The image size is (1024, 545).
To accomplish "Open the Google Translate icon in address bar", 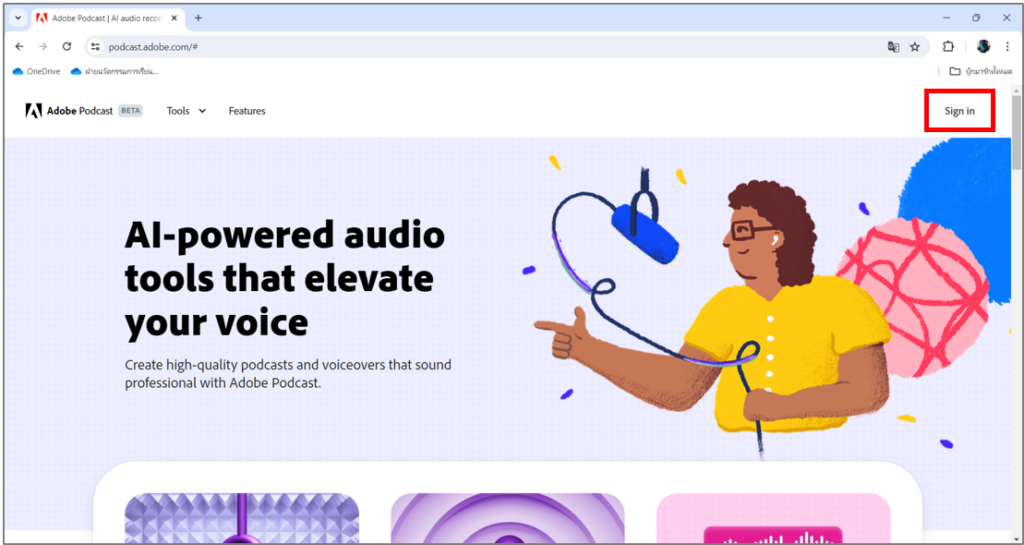I will click(893, 46).
